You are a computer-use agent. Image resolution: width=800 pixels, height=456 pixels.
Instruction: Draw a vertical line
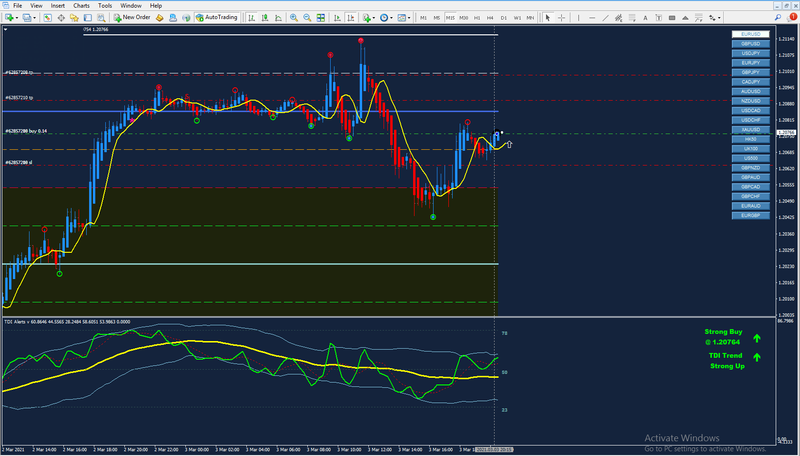point(579,18)
